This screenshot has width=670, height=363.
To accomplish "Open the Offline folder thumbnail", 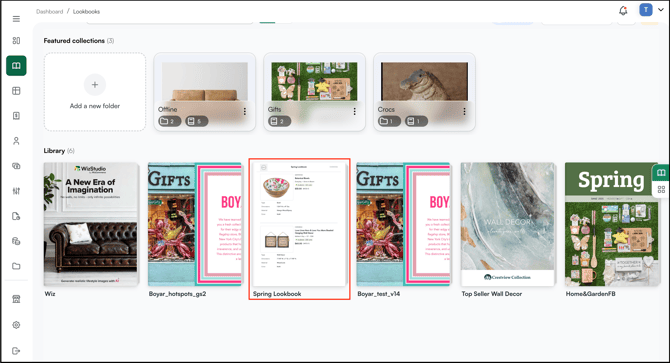I will [205, 81].
